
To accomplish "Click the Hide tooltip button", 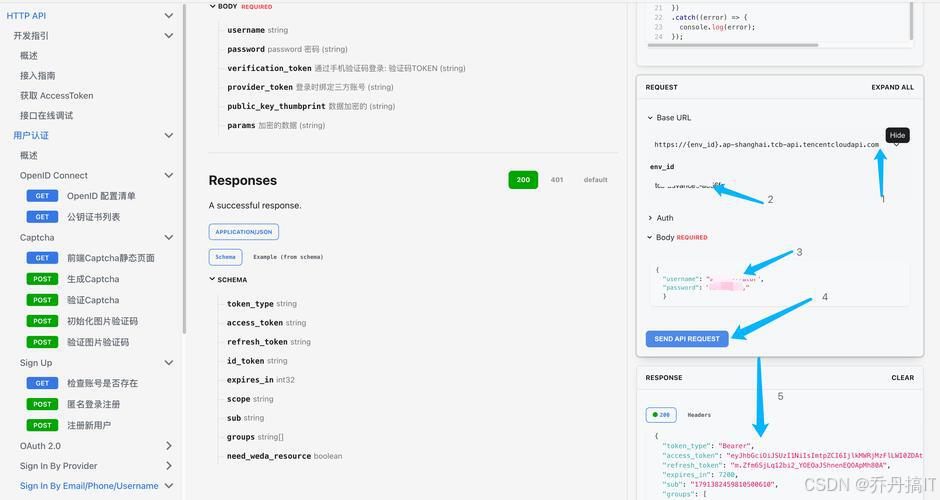I will pyautogui.click(x=897, y=135).
